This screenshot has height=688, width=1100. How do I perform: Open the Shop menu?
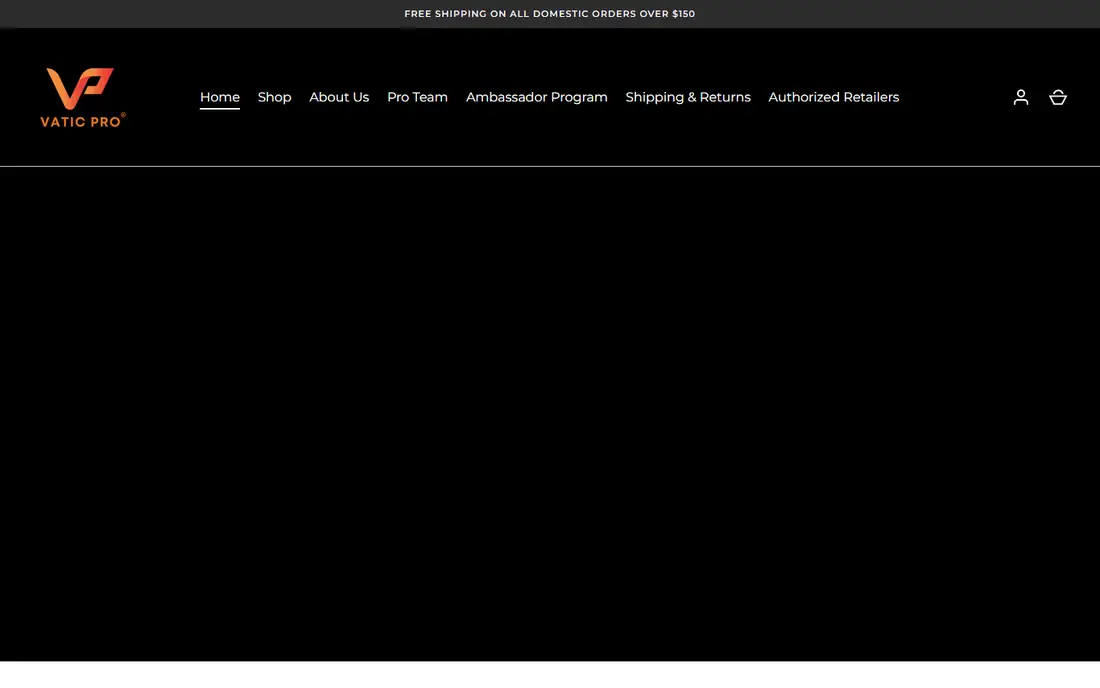(x=274, y=97)
